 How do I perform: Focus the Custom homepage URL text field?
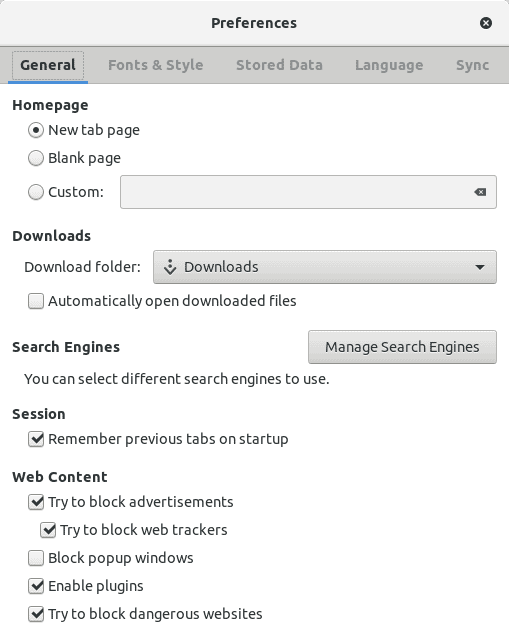pos(296,192)
